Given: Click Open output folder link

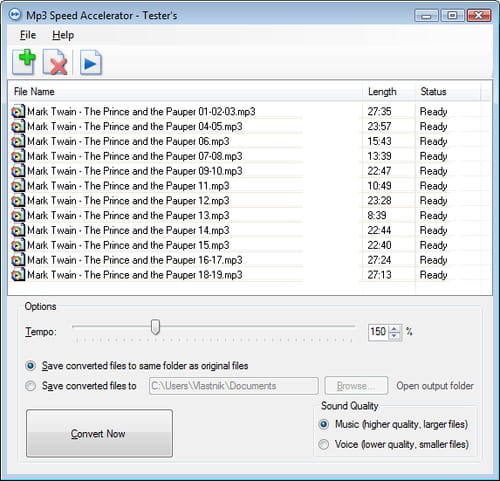Looking at the screenshot, I should point(435,386).
